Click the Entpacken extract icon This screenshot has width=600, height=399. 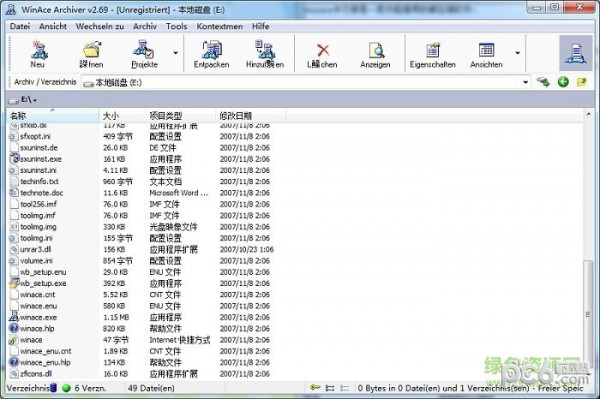coord(211,50)
